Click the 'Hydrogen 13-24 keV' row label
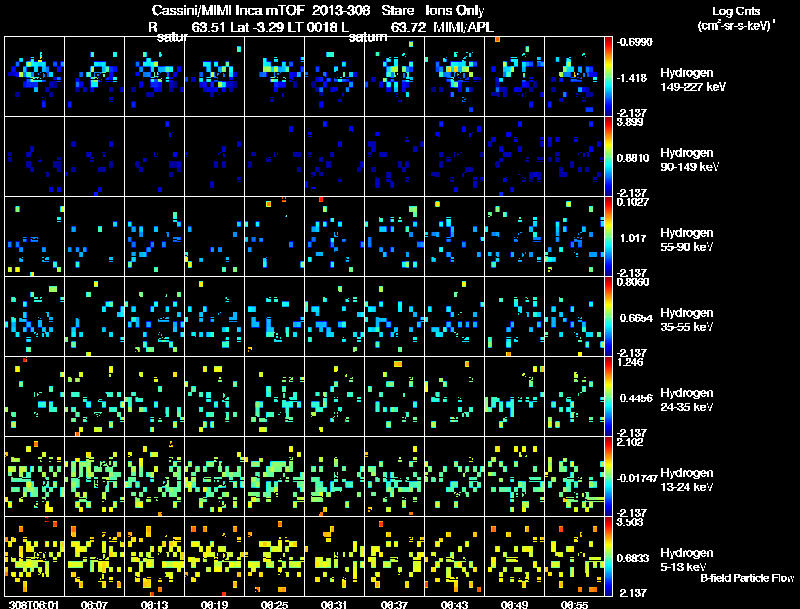 click(x=687, y=480)
